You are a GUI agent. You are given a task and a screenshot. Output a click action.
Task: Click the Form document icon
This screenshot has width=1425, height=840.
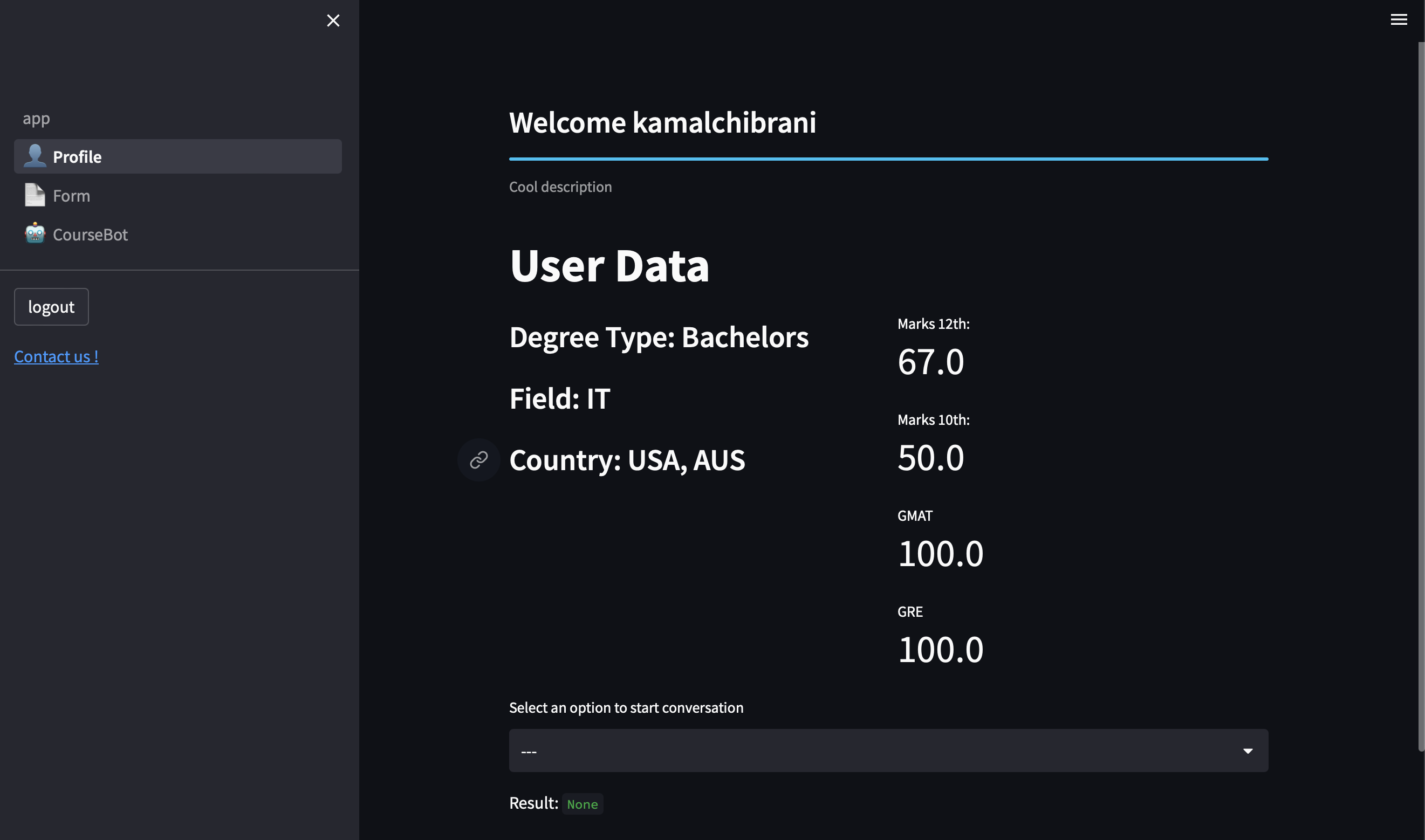[x=35, y=195]
